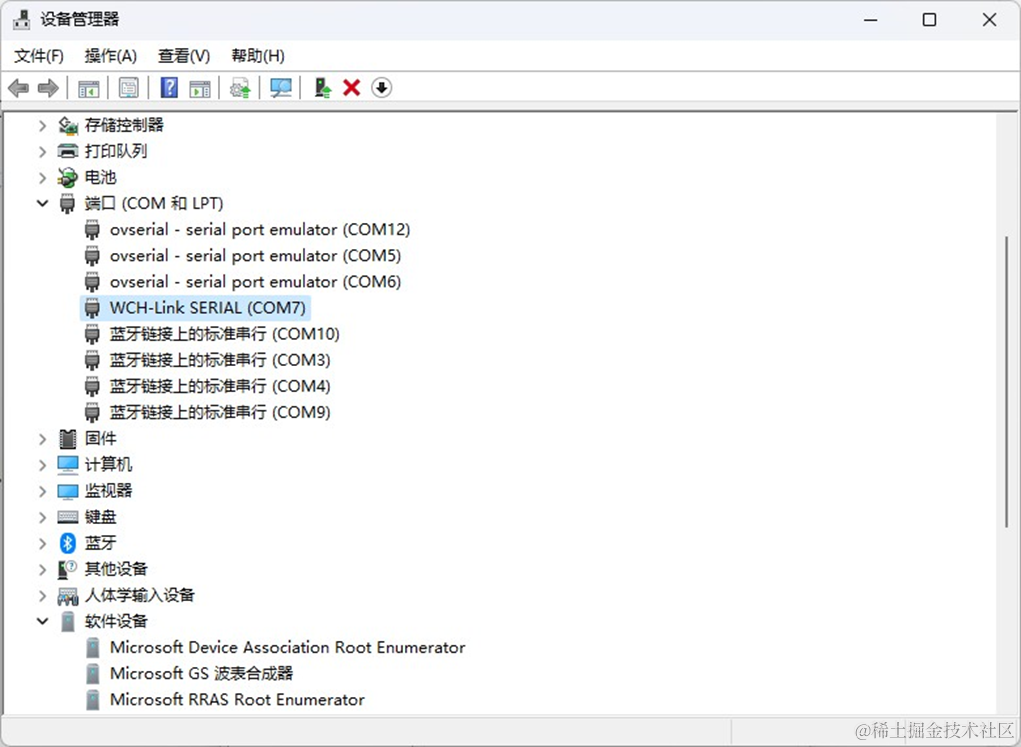Click the Bluetooth logo icon in the tree

pyautogui.click(x=68, y=543)
